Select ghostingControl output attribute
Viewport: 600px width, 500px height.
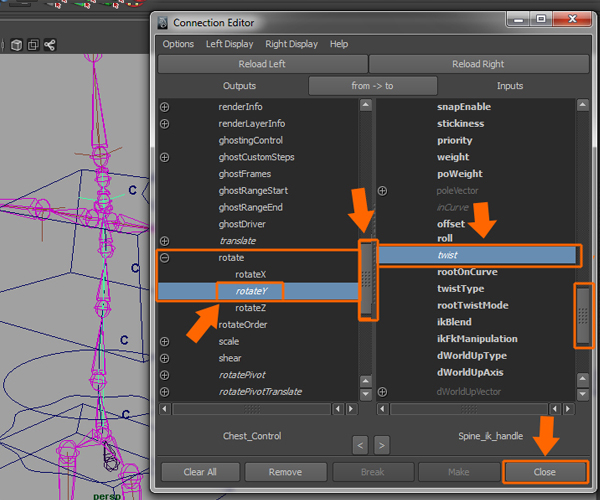[x=251, y=141]
